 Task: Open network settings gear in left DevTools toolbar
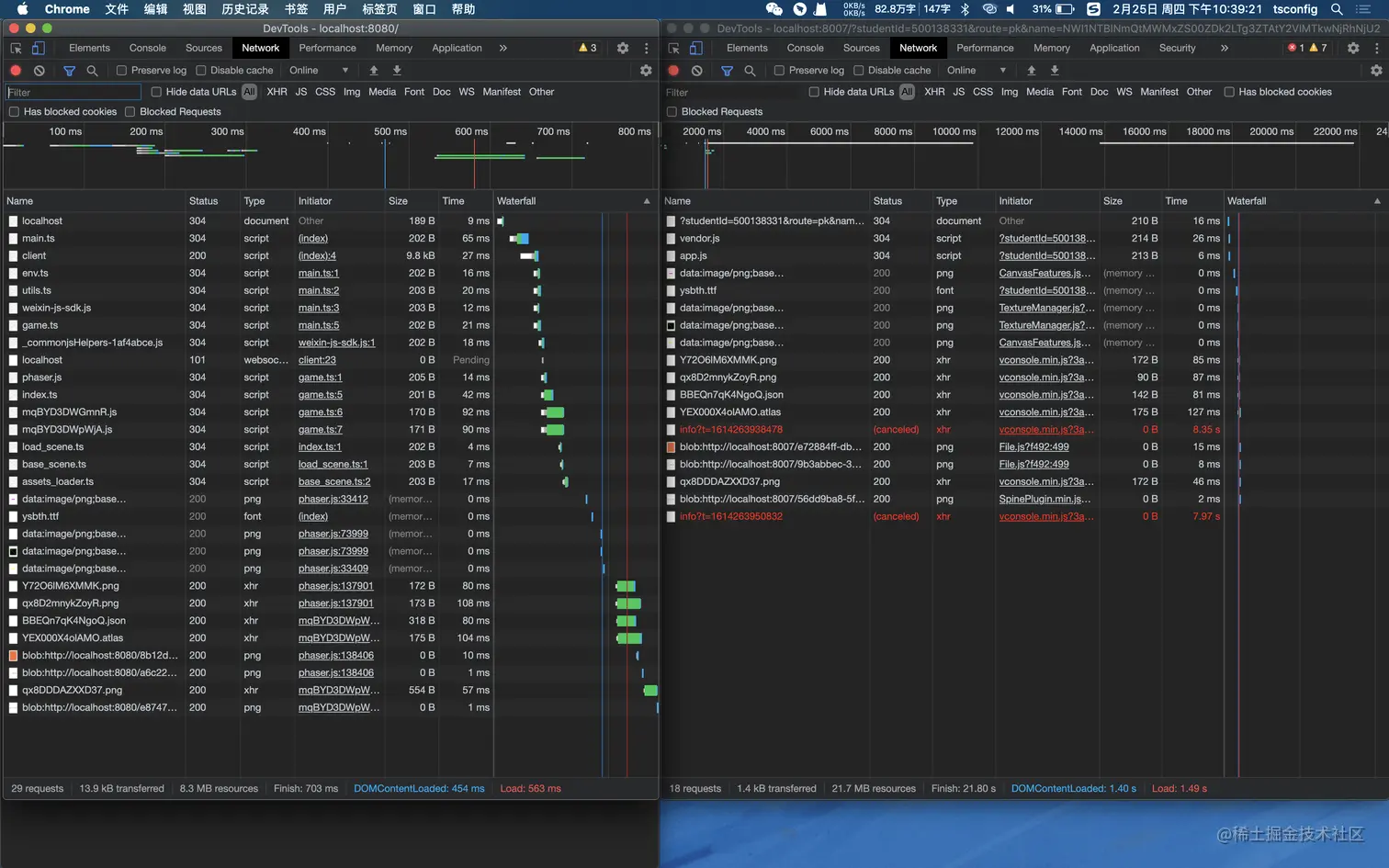pyautogui.click(x=646, y=71)
